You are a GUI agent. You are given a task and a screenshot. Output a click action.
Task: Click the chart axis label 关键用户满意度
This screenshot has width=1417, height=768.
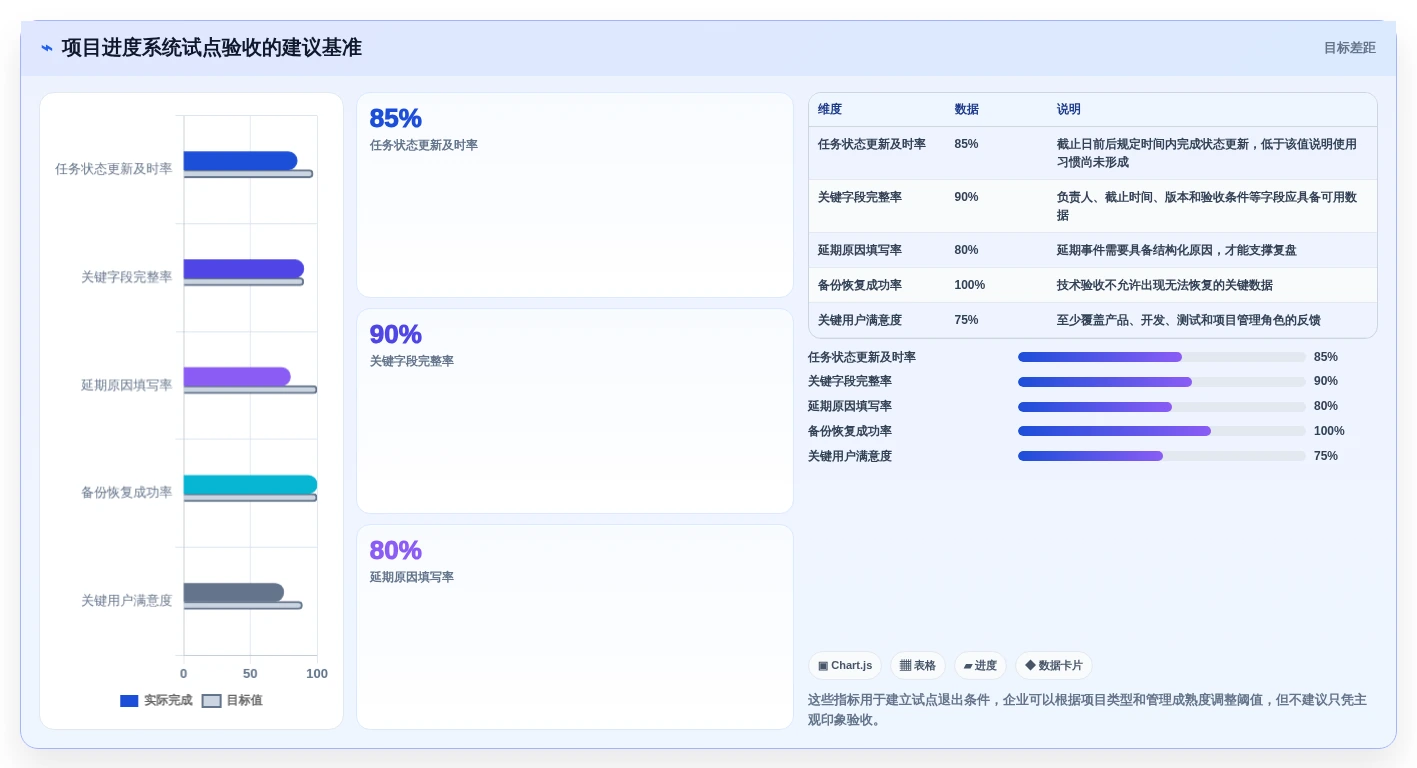pos(126,601)
